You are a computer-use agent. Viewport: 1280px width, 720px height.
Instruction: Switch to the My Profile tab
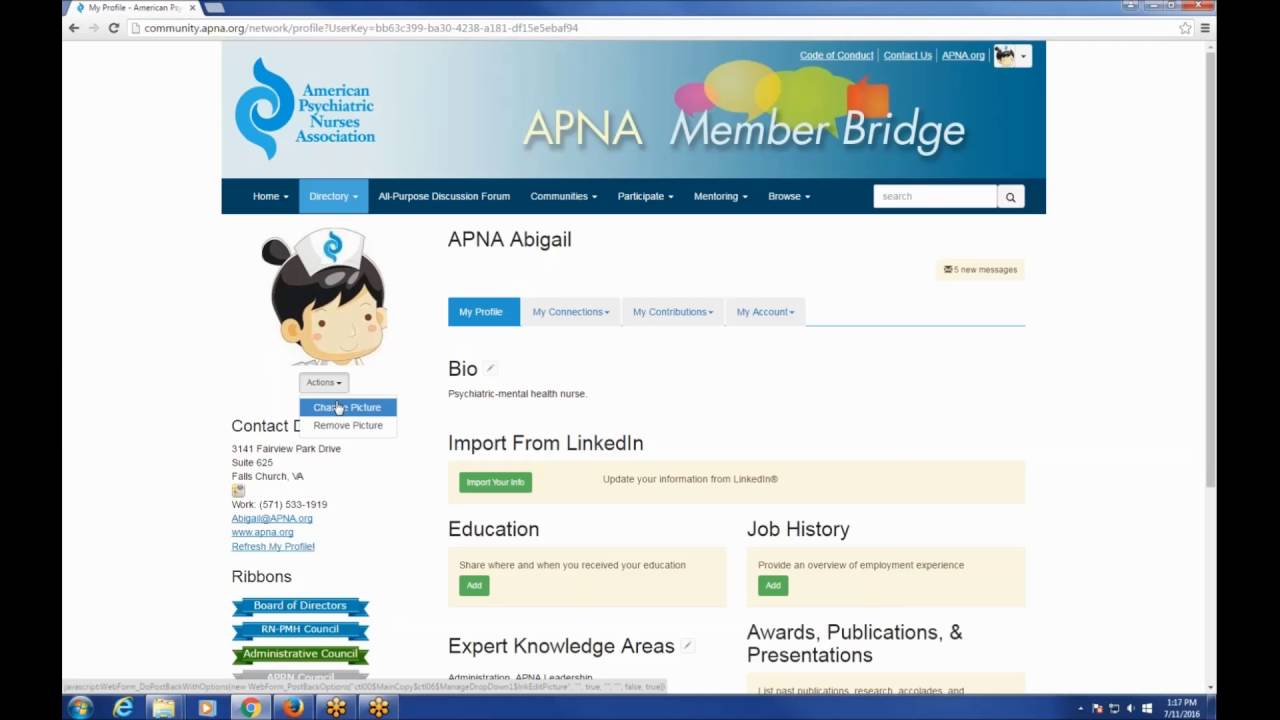(483, 312)
